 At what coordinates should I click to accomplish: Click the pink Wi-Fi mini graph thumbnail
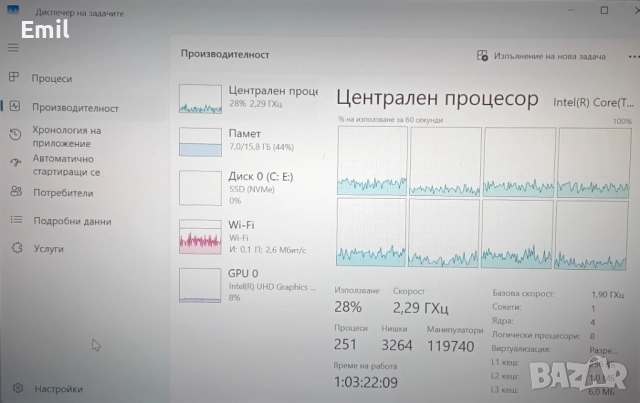click(x=200, y=237)
